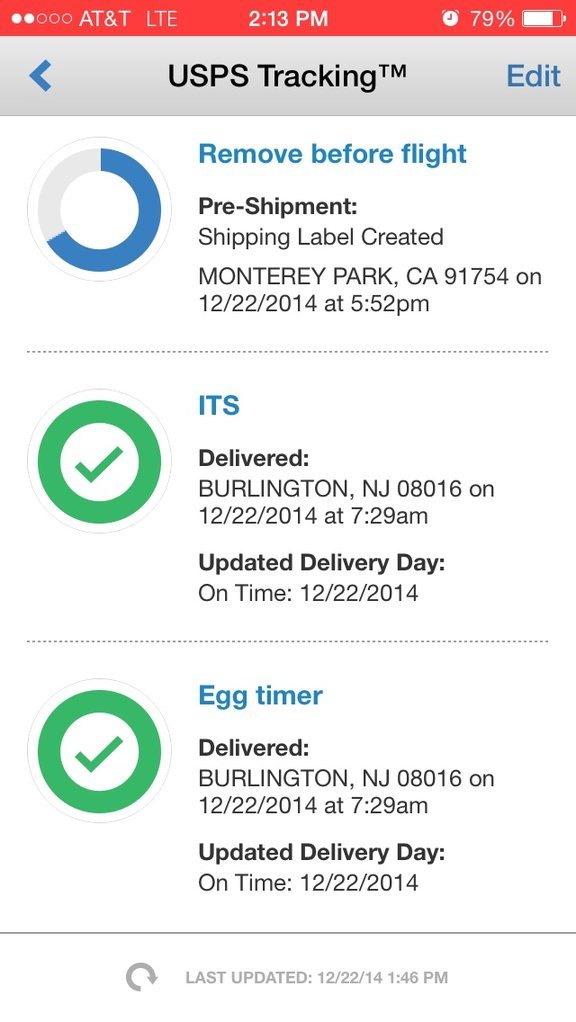Screen dimensions: 576x1022
Task: Open the 'Egg timer' package details
Action: pyautogui.click(x=260, y=696)
